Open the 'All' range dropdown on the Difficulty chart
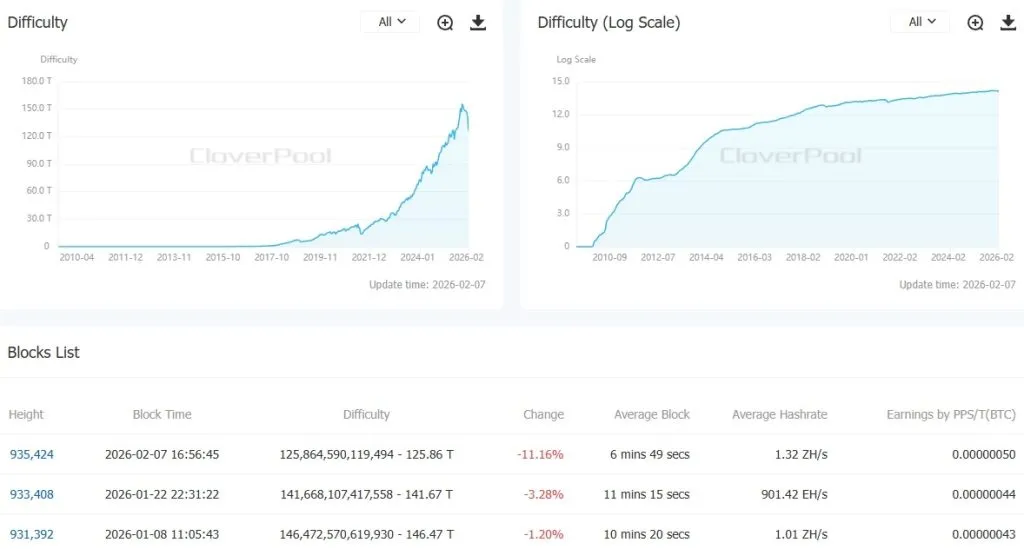Image resolution: width=1024 pixels, height=549 pixels. (x=391, y=22)
